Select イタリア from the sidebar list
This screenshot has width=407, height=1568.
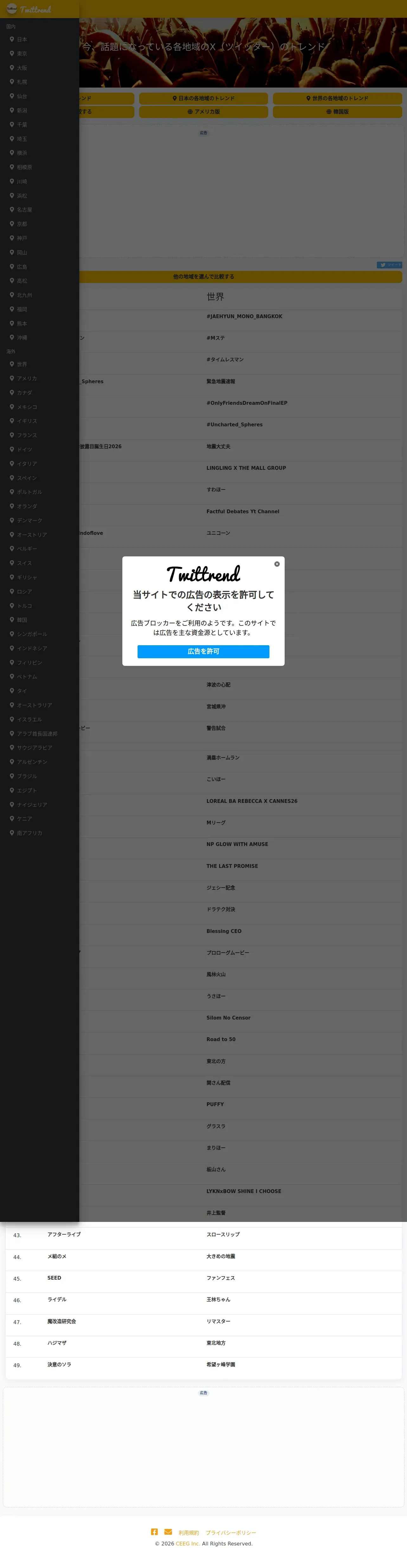(40, 464)
